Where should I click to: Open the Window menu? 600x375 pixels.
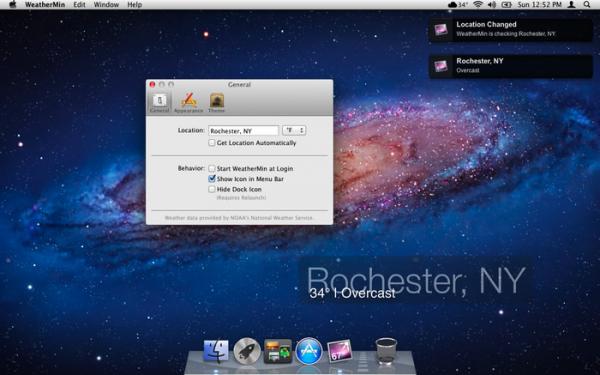click(106, 5)
